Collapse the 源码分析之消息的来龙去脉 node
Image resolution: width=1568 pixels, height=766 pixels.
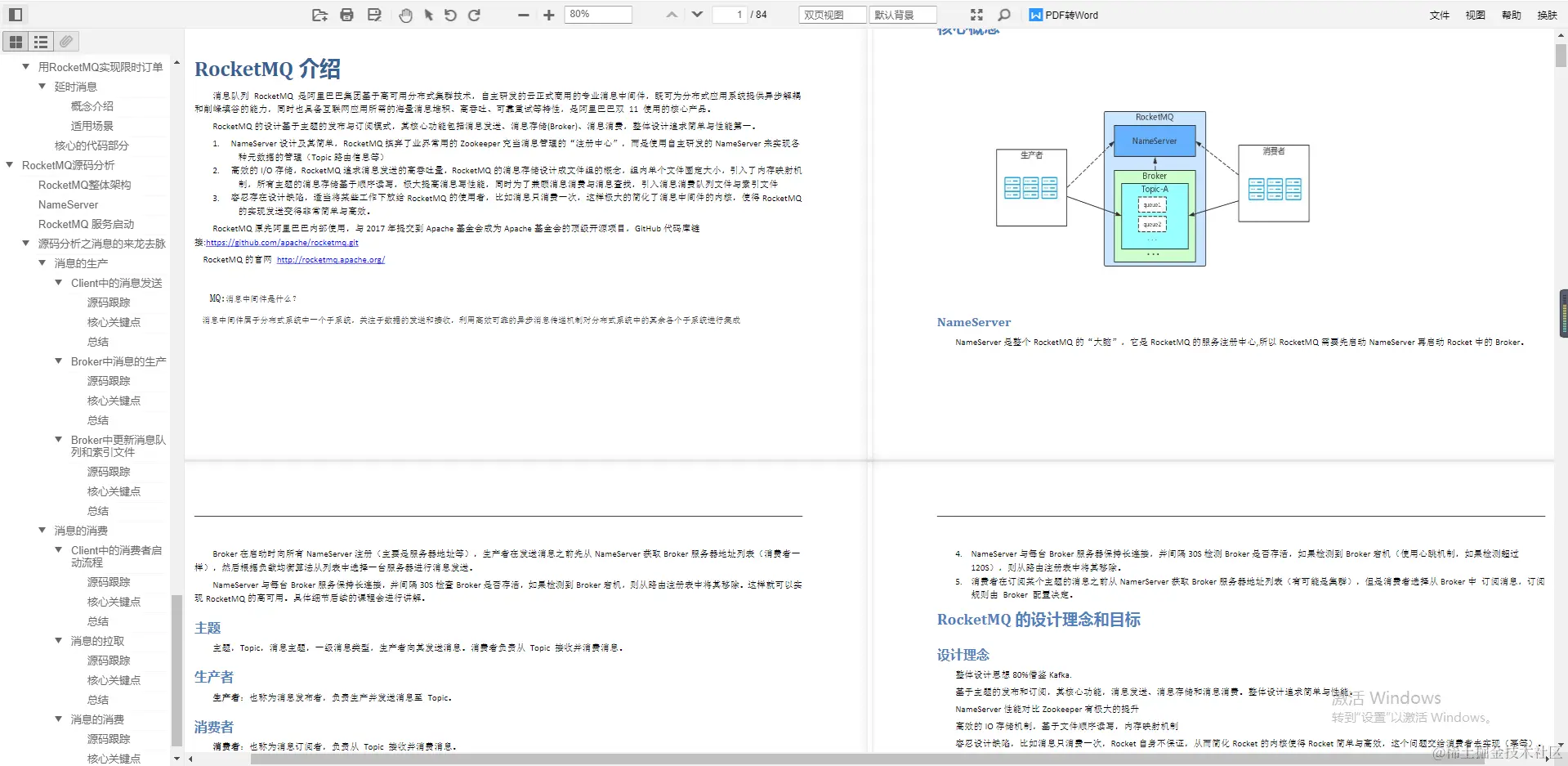(26, 243)
